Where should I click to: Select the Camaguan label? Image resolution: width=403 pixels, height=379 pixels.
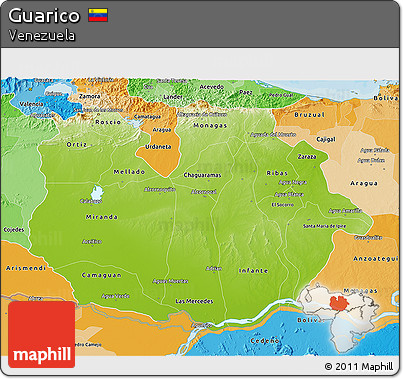[x=102, y=275]
